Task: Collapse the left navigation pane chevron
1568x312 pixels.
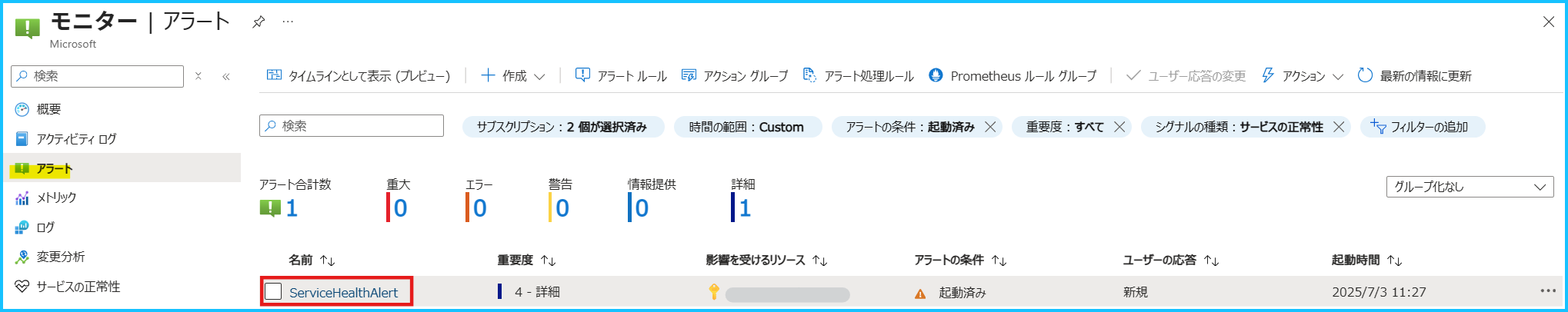Action: [x=226, y=76]
